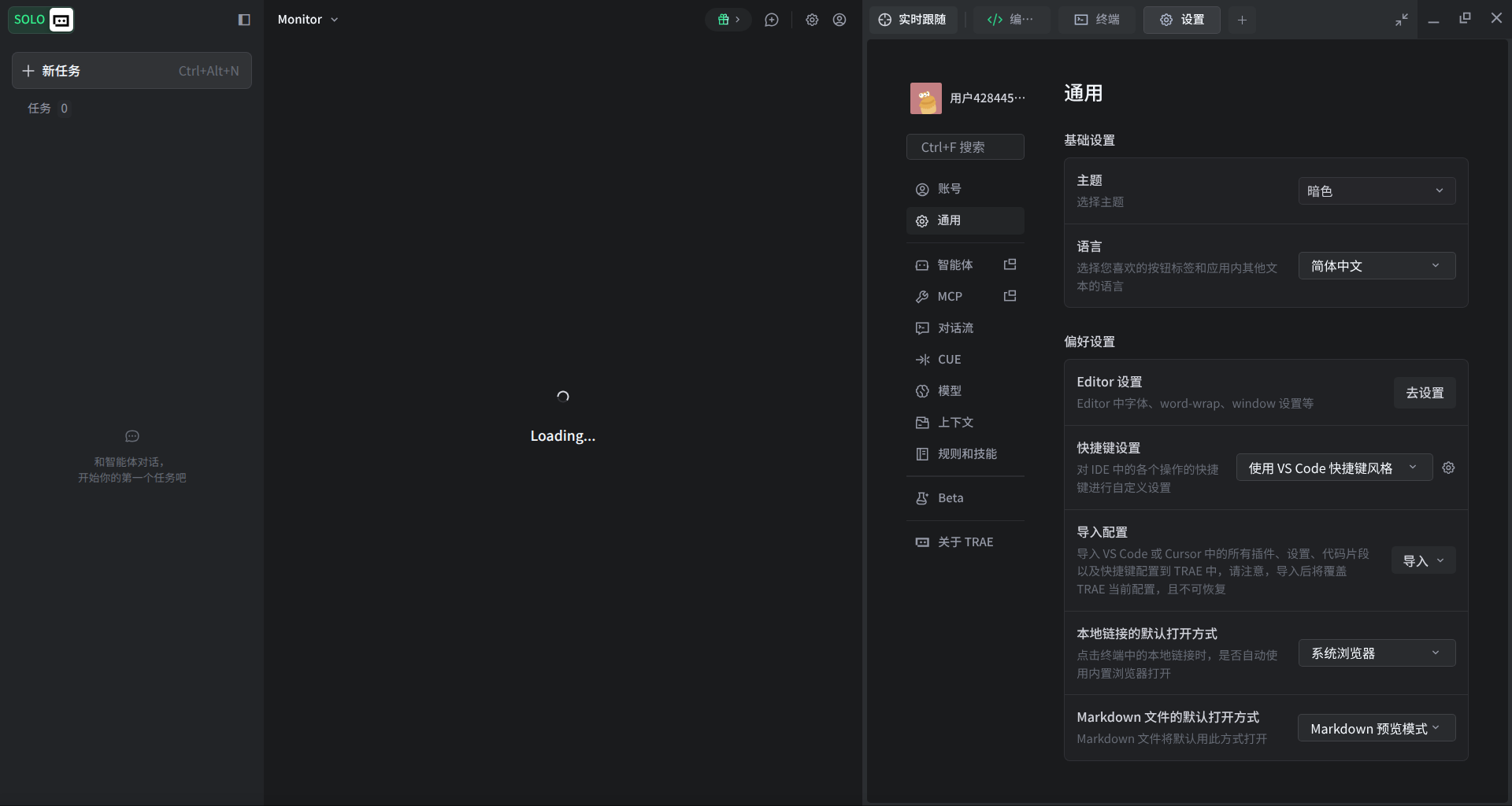Click the 去设置 button for Editor
The height and width of the screenshot is (806, 1512).
pos(1425,392)
